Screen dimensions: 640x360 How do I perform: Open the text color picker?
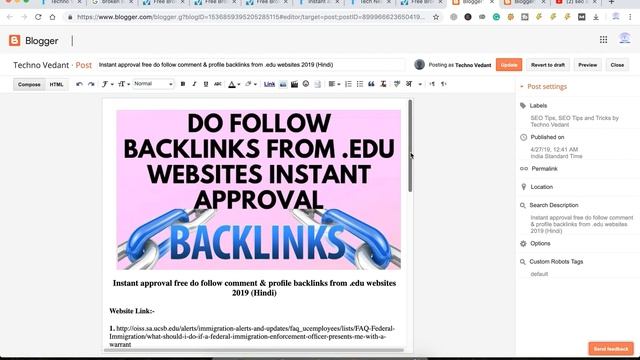coord(234,84)
